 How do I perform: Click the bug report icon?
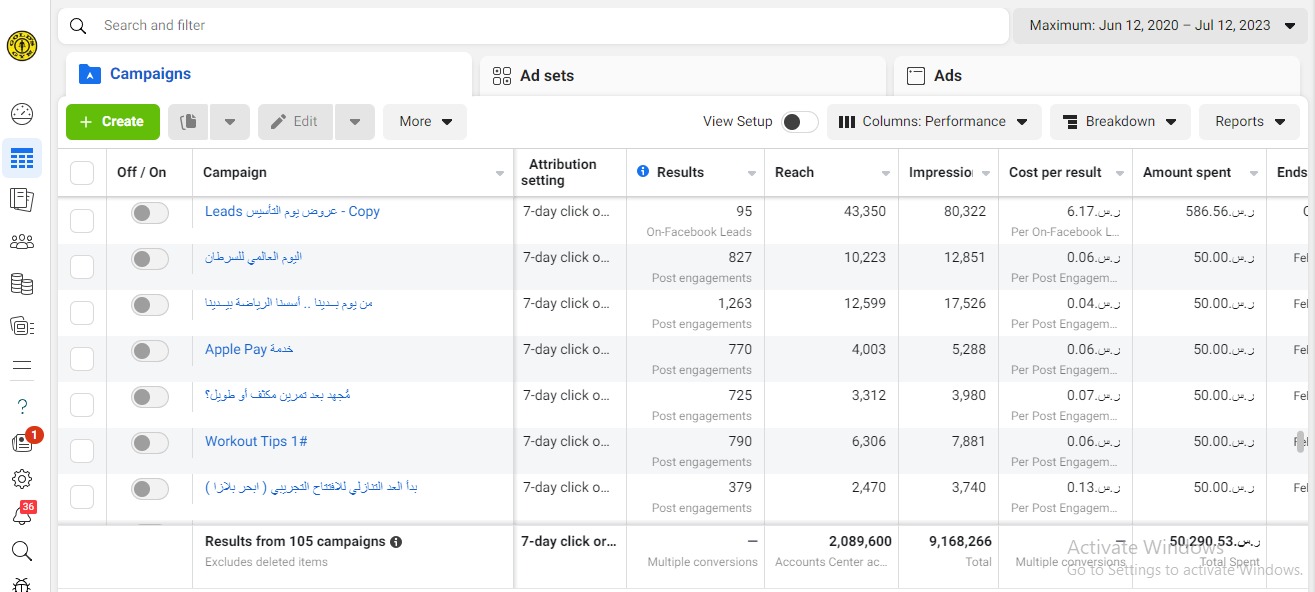click(x=22, y=584)
